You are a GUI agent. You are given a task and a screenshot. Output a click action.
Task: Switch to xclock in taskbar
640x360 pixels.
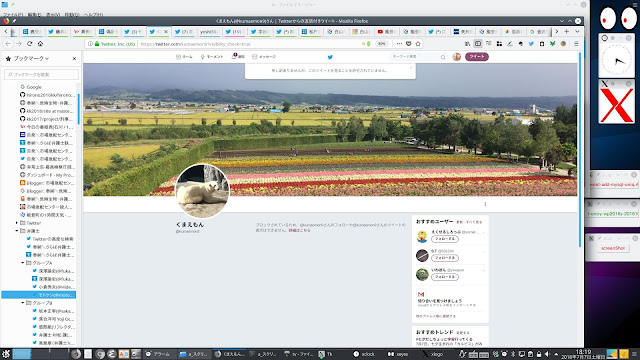click(364, 354)
